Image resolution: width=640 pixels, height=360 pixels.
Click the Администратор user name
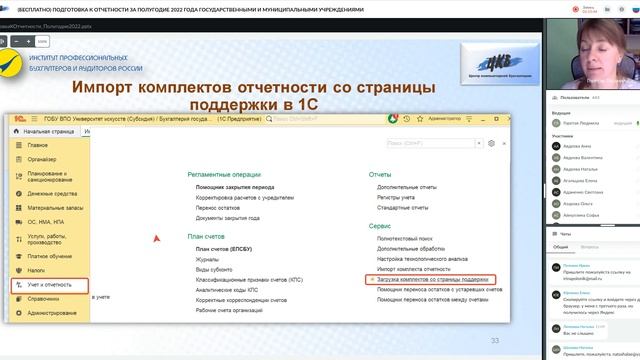(444, 118)
